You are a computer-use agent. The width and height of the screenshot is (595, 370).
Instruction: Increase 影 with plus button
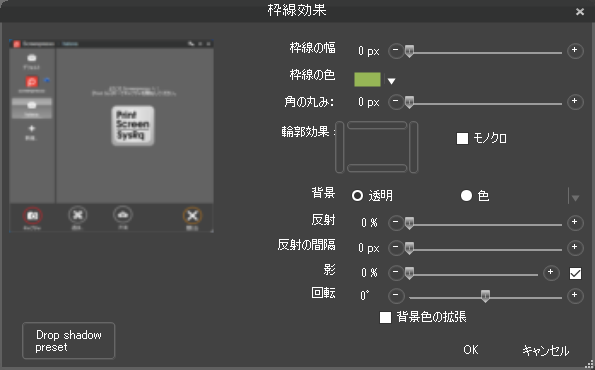551,273
